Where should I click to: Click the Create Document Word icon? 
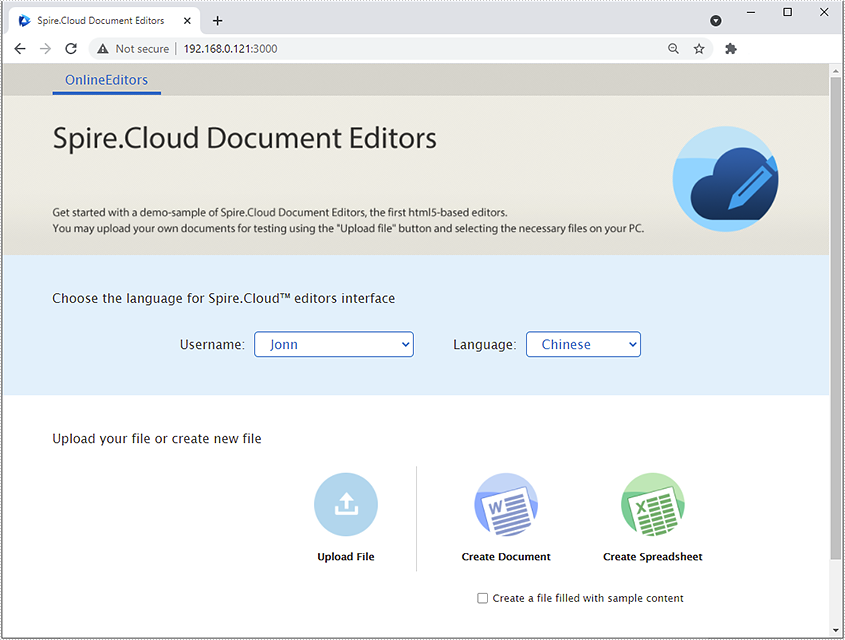pos(506,504)
